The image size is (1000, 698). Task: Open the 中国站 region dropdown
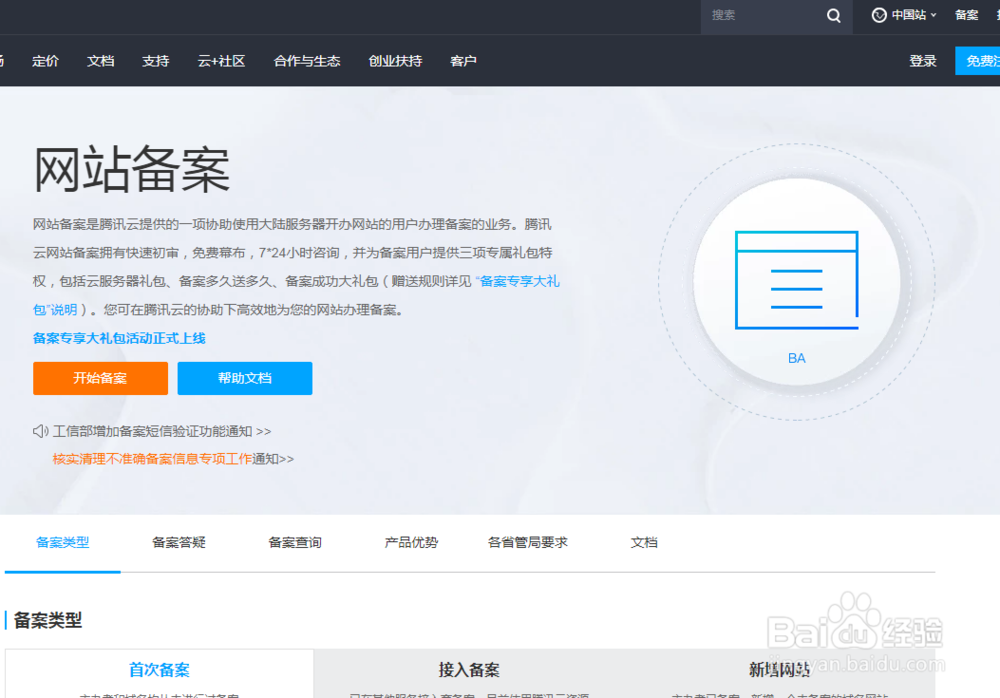click(x=904, y=15)
